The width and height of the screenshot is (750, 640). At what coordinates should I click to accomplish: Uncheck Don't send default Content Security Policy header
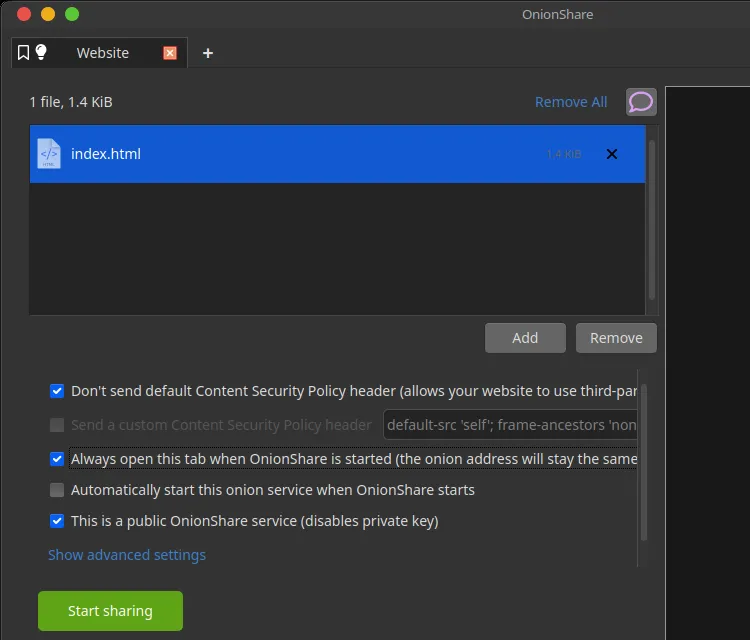[57, 391]
